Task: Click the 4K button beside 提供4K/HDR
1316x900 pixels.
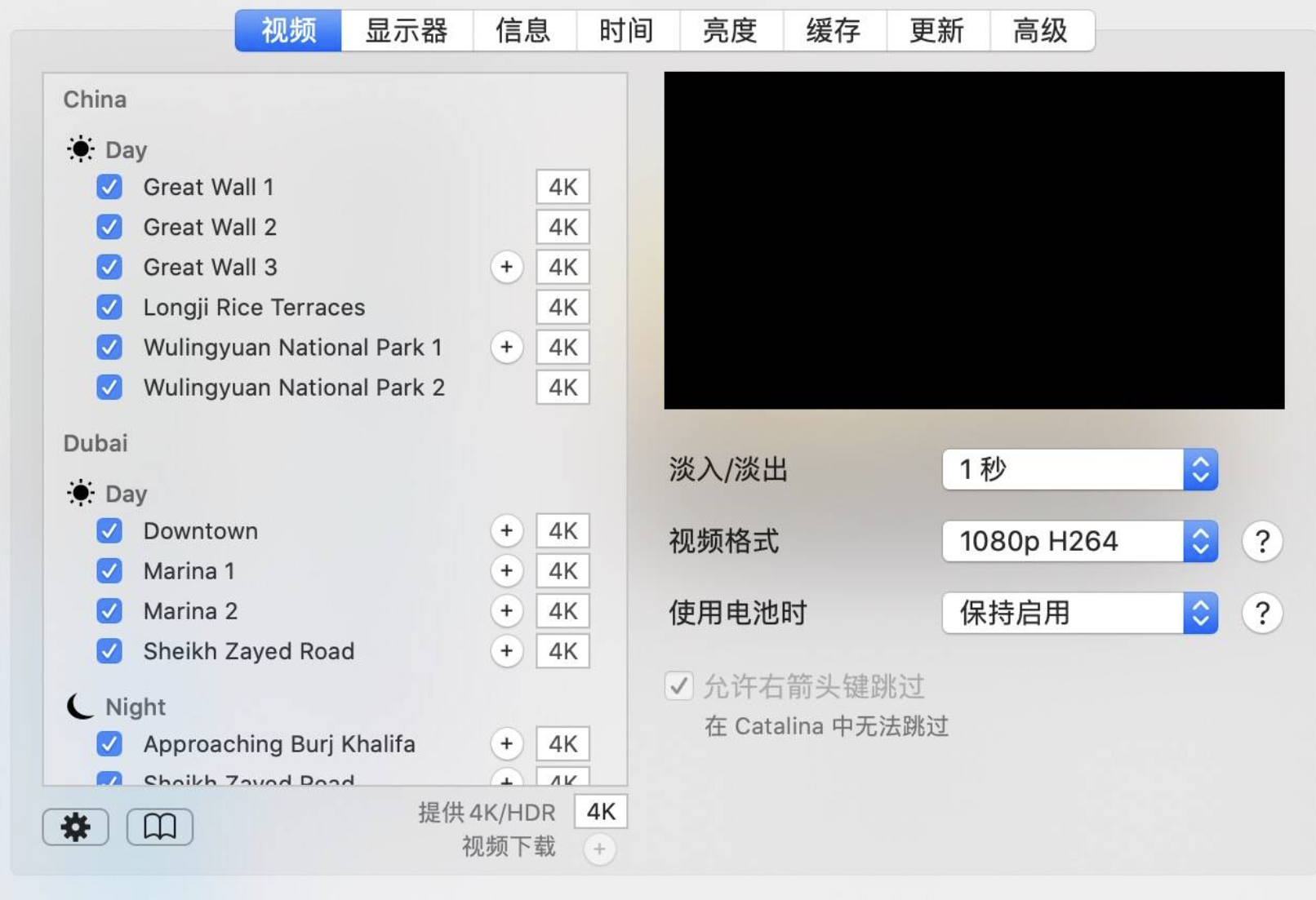Action: click(600, 811)
